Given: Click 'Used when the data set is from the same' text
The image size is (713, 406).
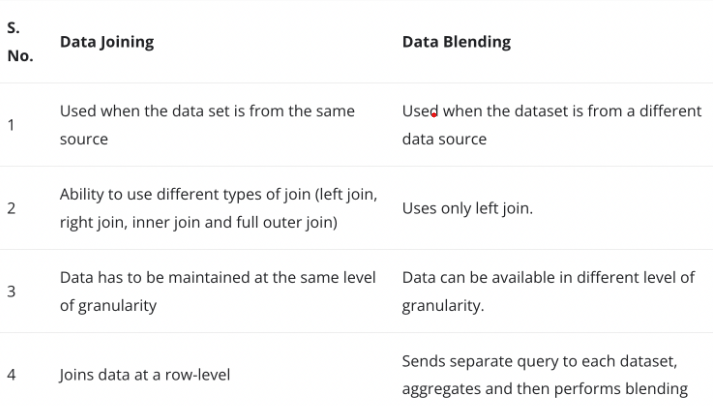Looking at the screenshot, I should click(207, 111).
